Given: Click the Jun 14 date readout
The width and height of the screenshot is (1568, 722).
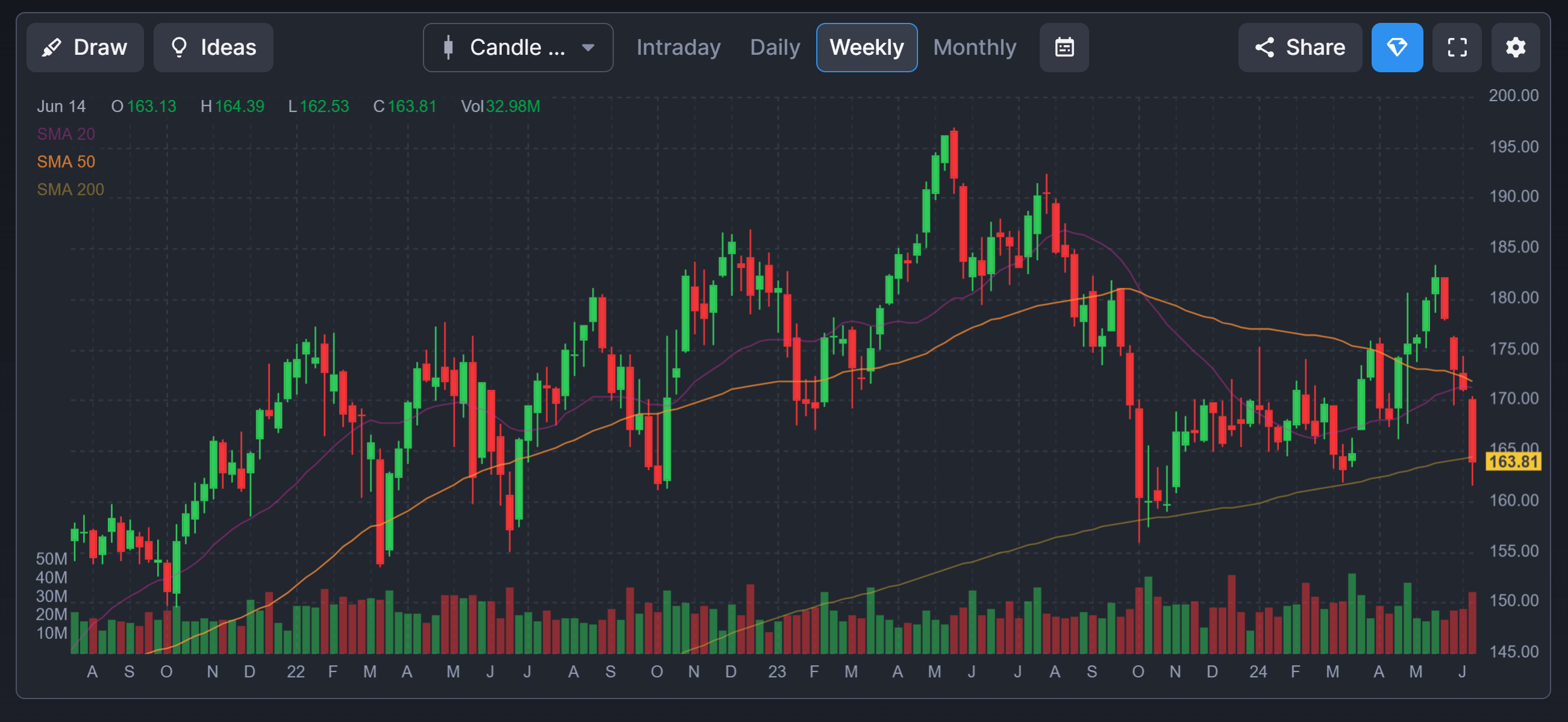Looking at the screenshot, I should 61,107.
